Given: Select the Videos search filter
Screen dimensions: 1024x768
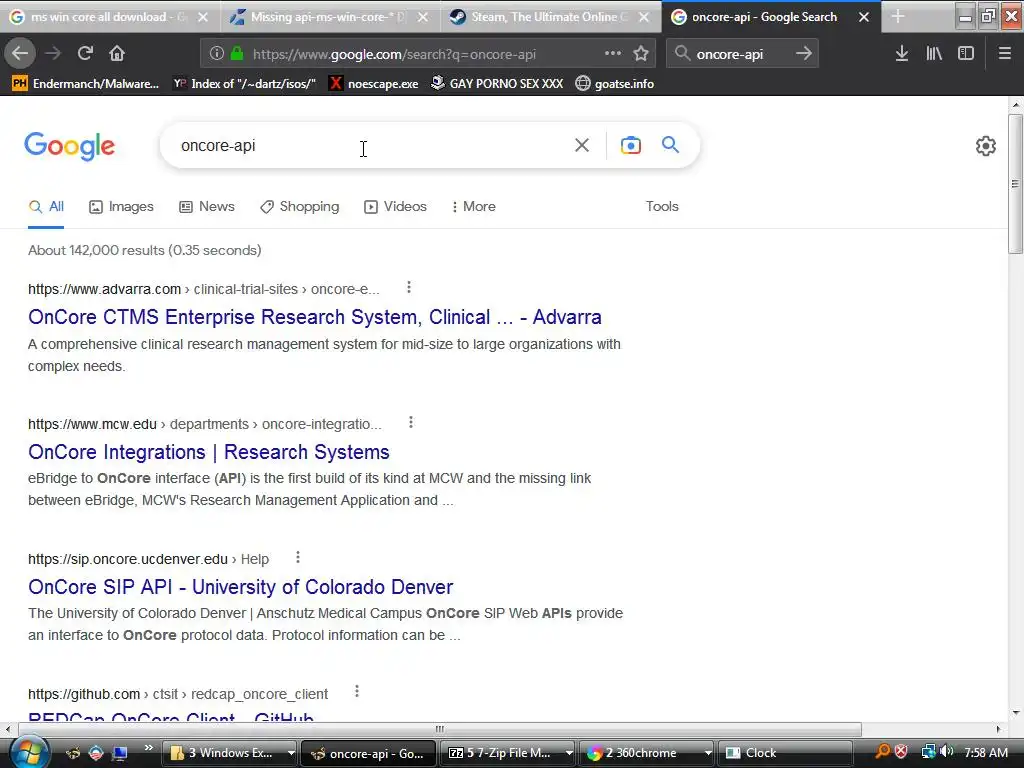Looking at the screenshot, I should (x=395, y=206).
